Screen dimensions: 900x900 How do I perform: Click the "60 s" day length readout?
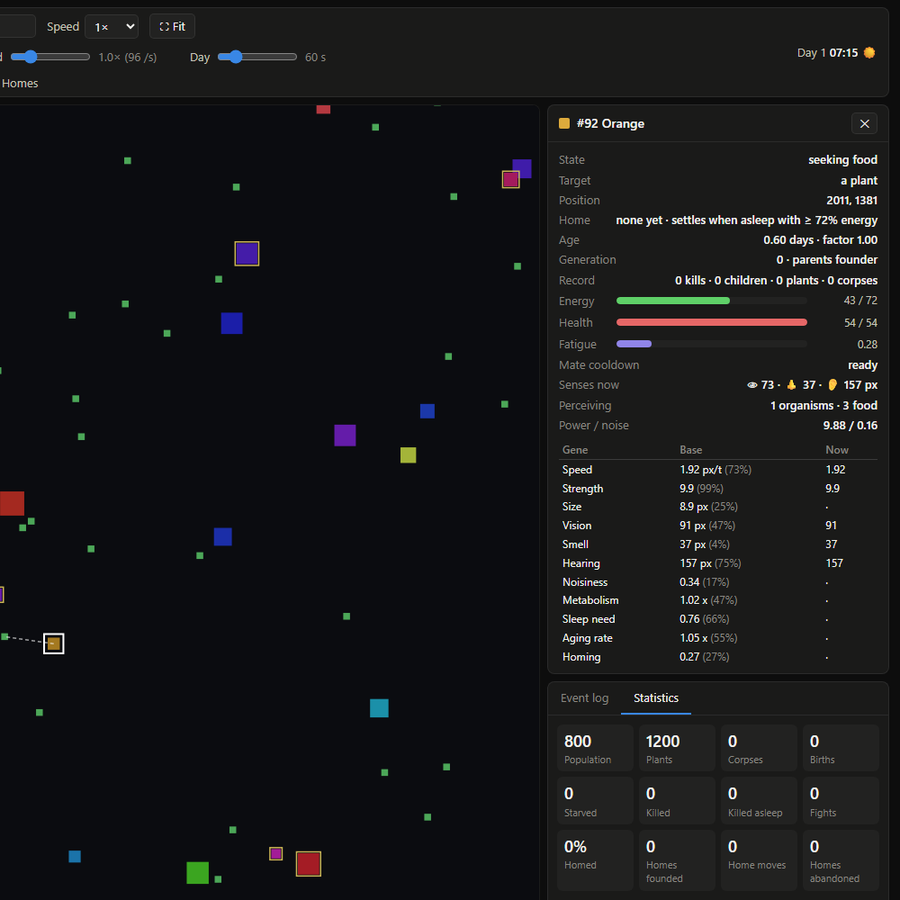pyautogui.click(x=315, y=57)
